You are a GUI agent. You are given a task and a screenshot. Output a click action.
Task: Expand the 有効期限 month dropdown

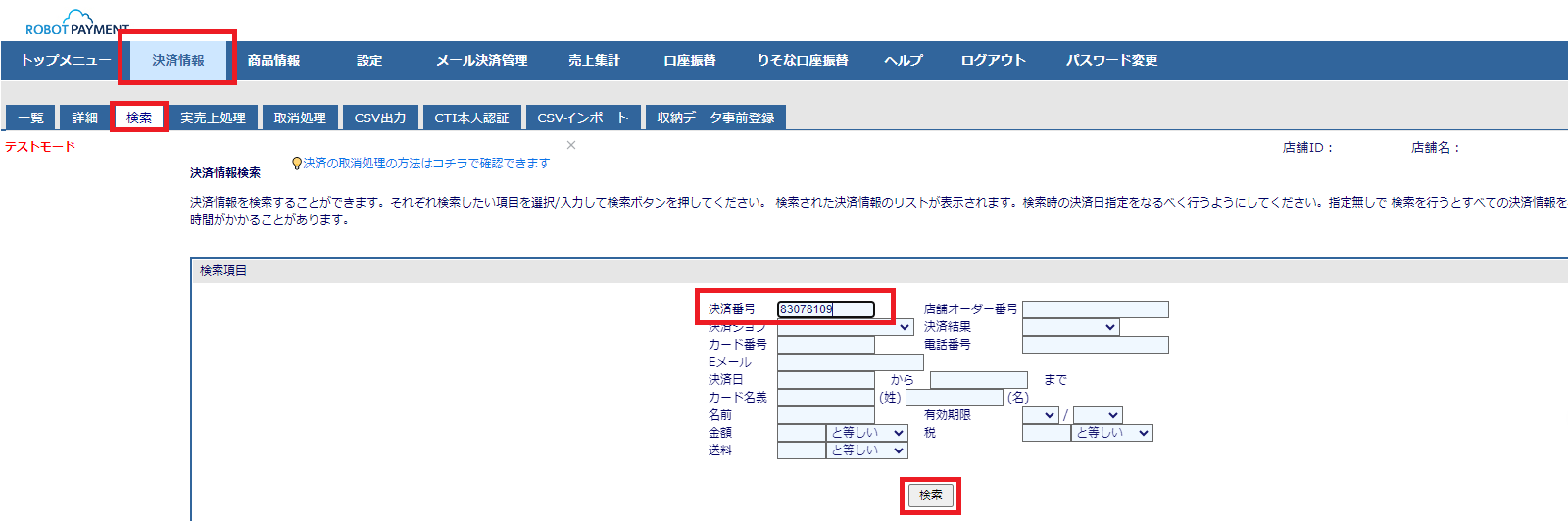click(x=1041, y=415)
